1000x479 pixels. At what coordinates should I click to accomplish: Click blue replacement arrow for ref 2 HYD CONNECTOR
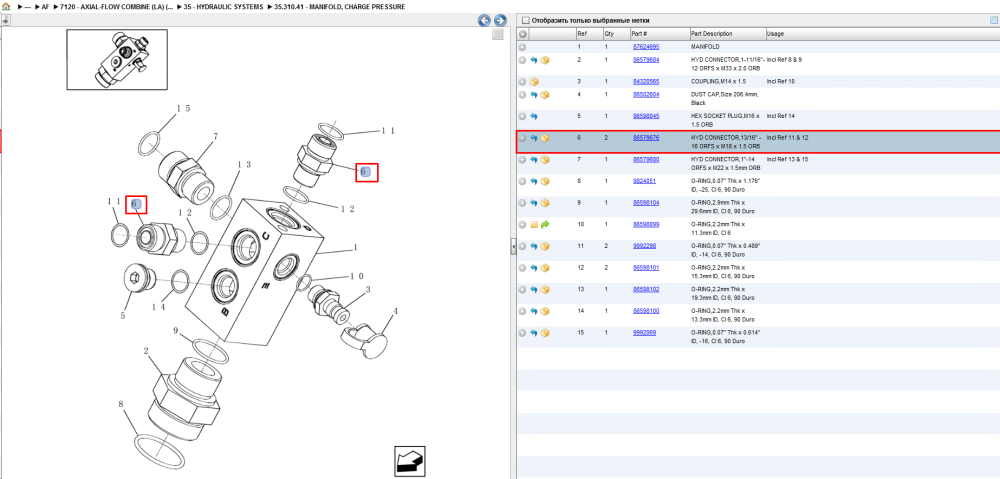click(534, 60)
